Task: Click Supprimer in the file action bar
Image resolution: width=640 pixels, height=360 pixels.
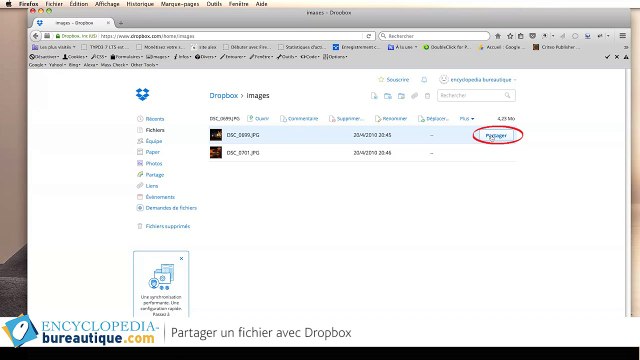Action: (346, 118)
